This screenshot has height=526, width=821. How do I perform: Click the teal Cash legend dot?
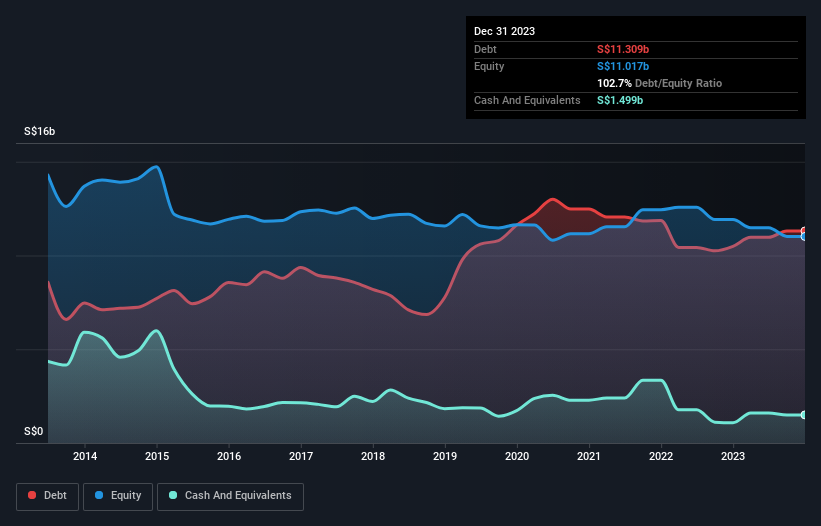(x=173, y=495)
